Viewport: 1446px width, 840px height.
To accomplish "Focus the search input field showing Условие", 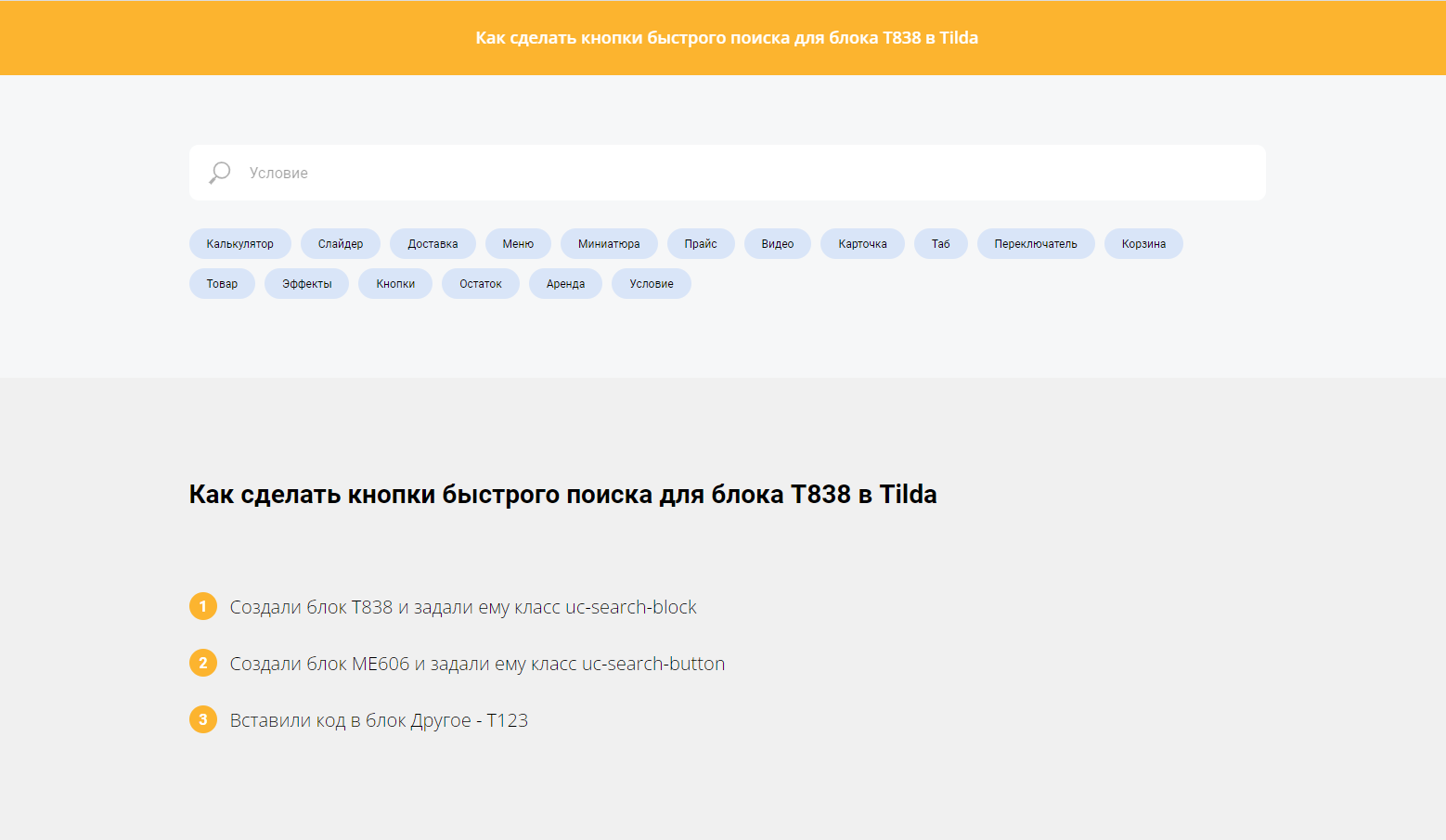I will click(727, 173).
